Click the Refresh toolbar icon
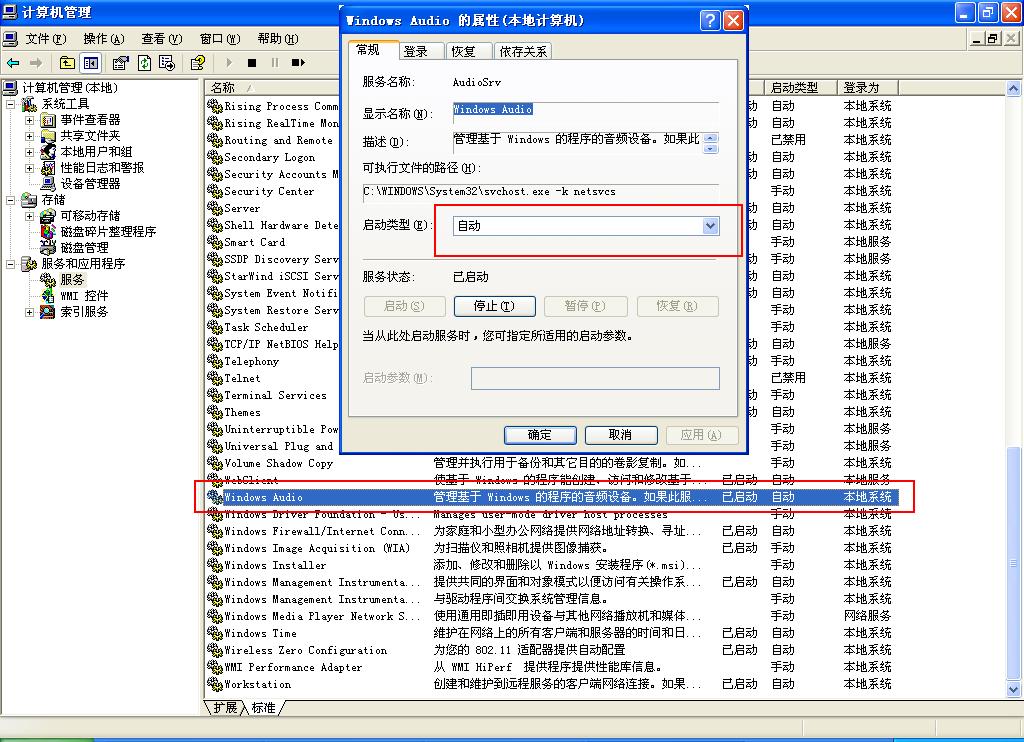The width and height of the screenshot is (1024, 742). (144, 63)
